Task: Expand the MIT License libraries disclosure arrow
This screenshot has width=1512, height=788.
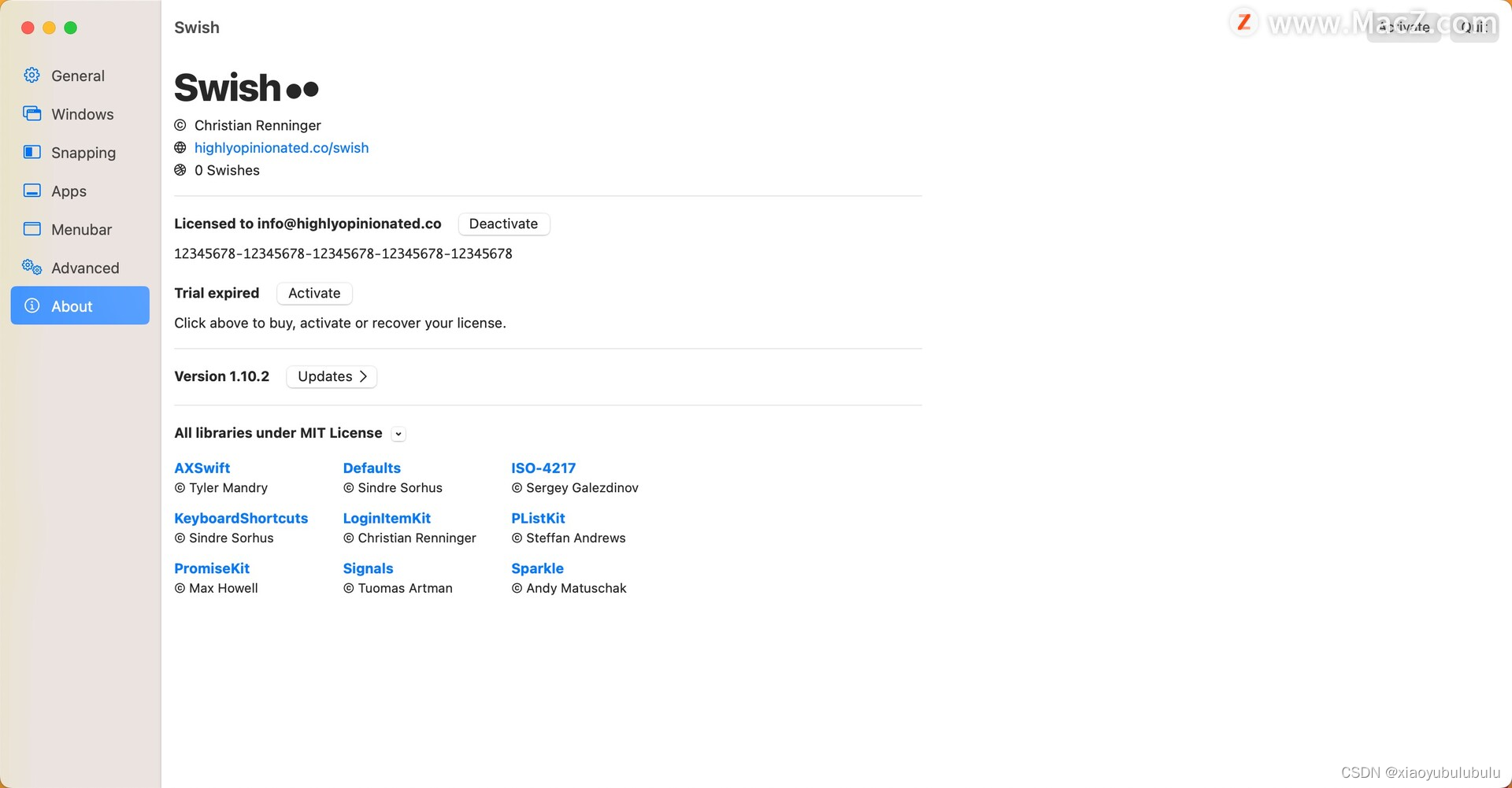Action: 398,433
